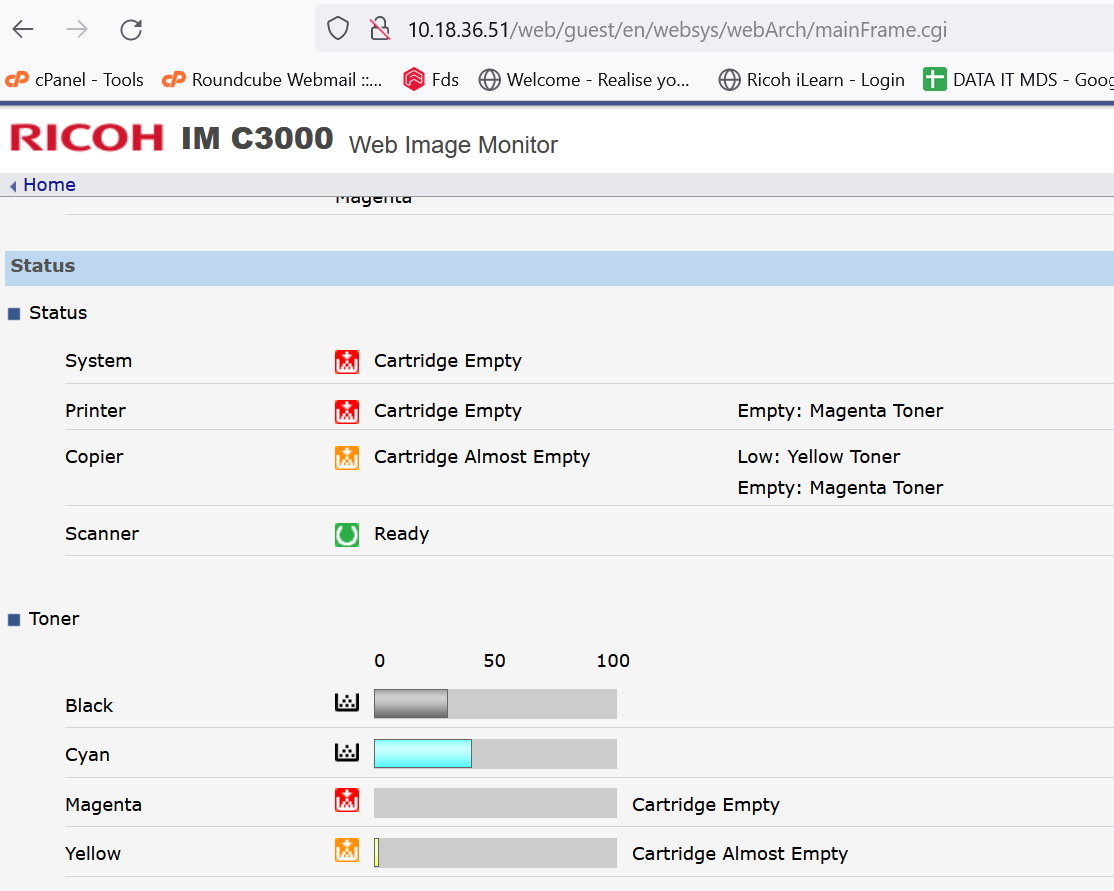Click the 'Yellow' toner label
Screen dimensions: 1114x891
tap(92, 853)
